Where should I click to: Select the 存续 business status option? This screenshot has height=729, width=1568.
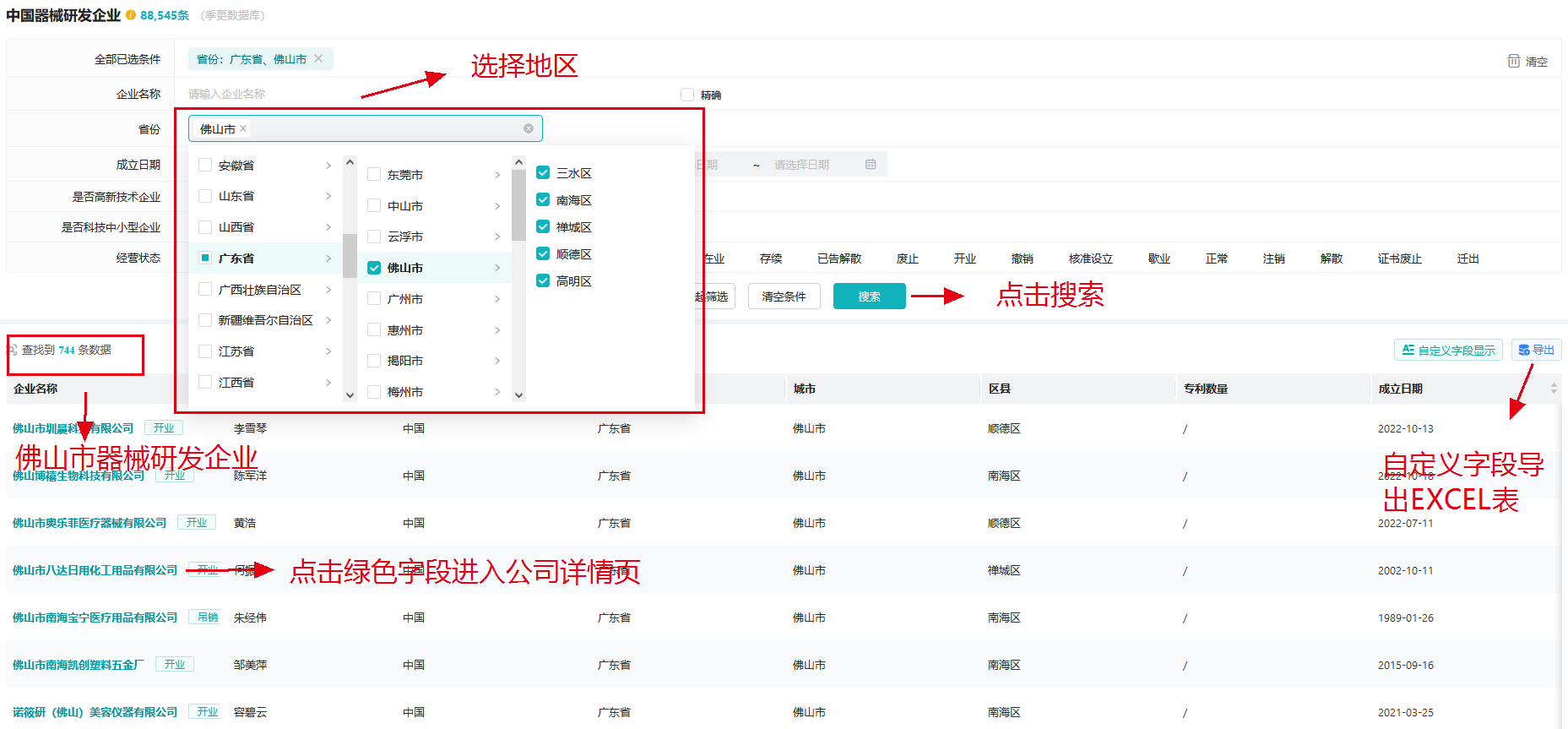pyautogui.click(x=770, y=258)
